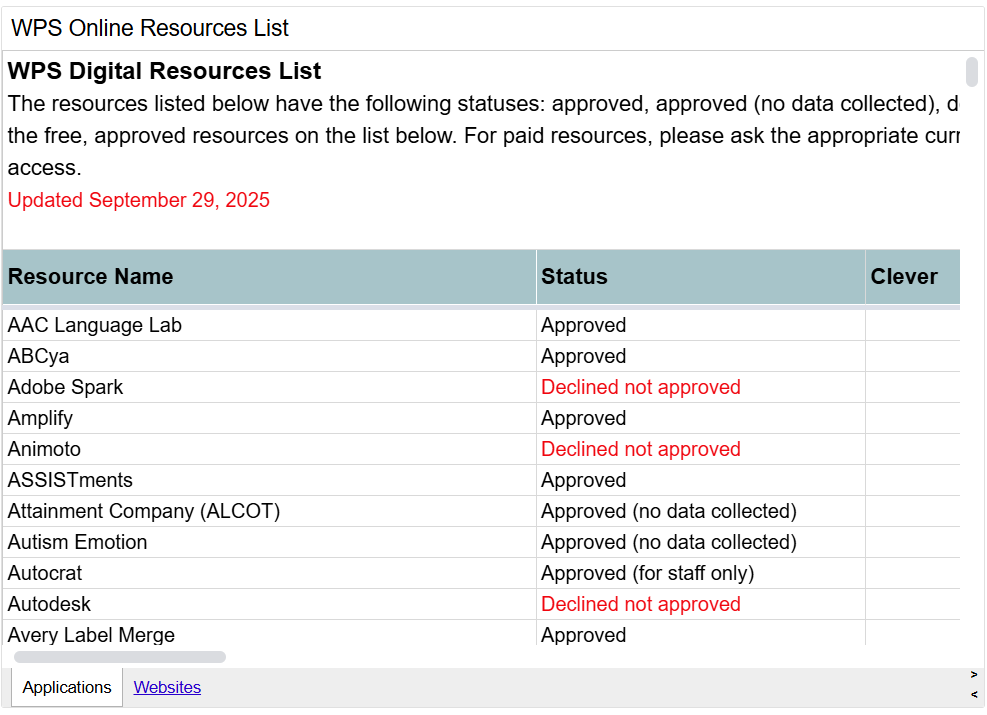Screen dimensions: 987x715
Task: Click the Clever column header
Action: (913, 277)
